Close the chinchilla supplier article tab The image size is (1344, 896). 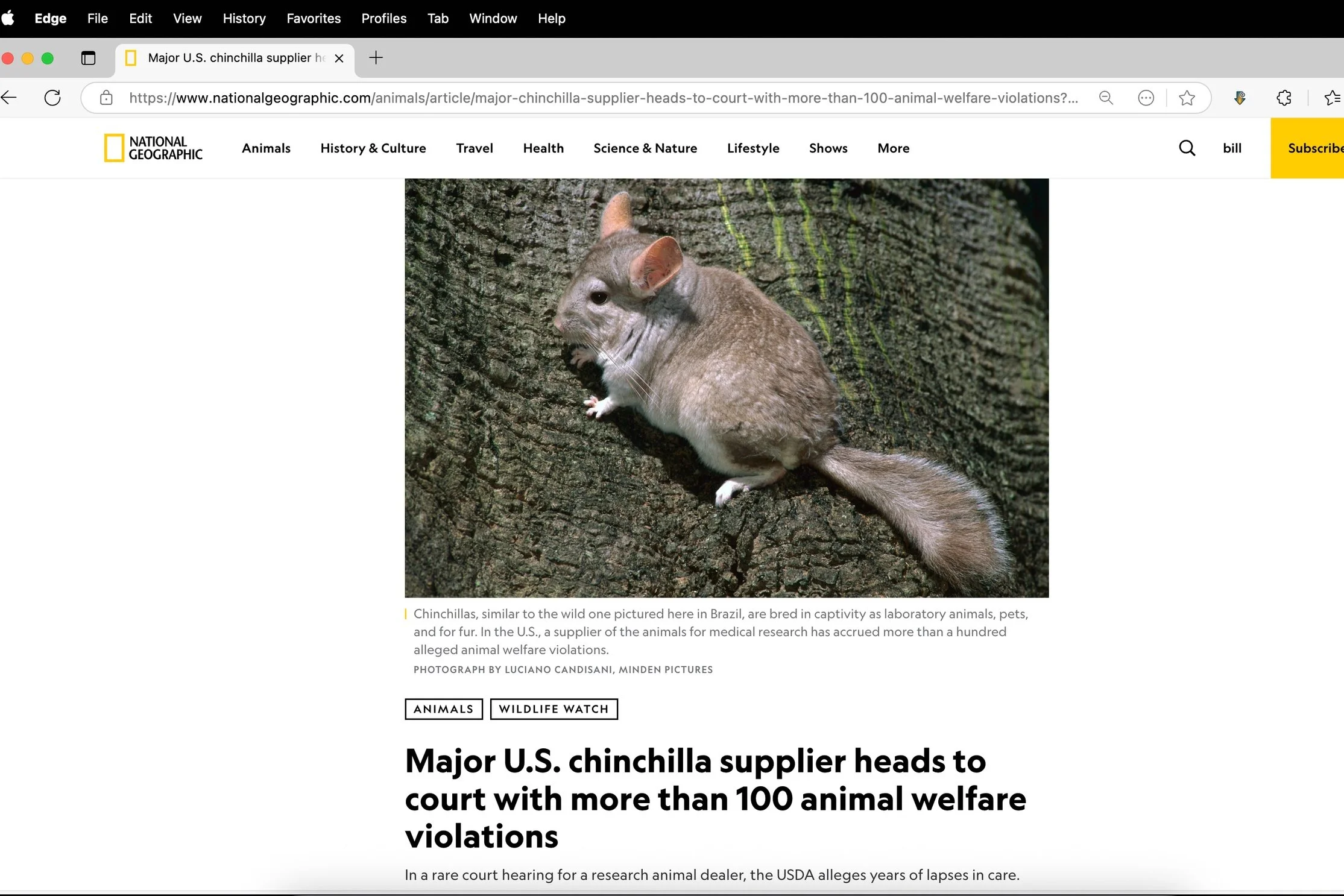tap(339, 58)
